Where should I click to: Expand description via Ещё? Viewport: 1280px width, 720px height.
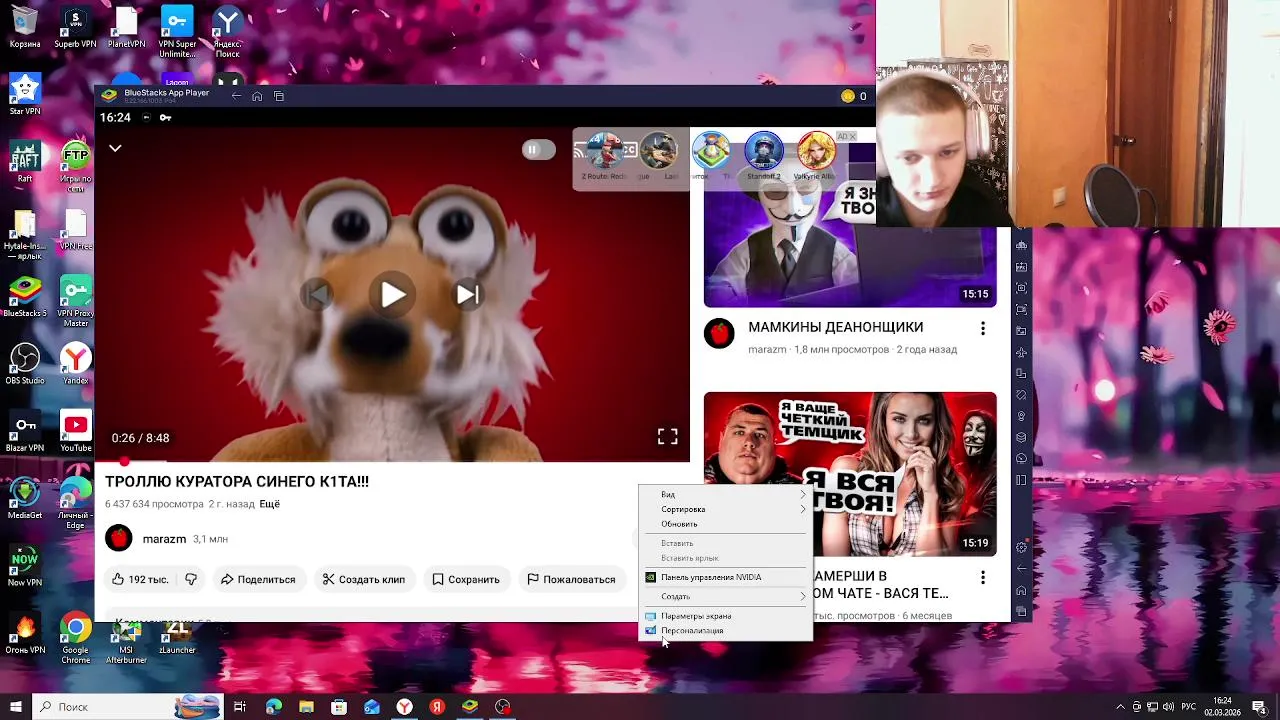(269, 504)
